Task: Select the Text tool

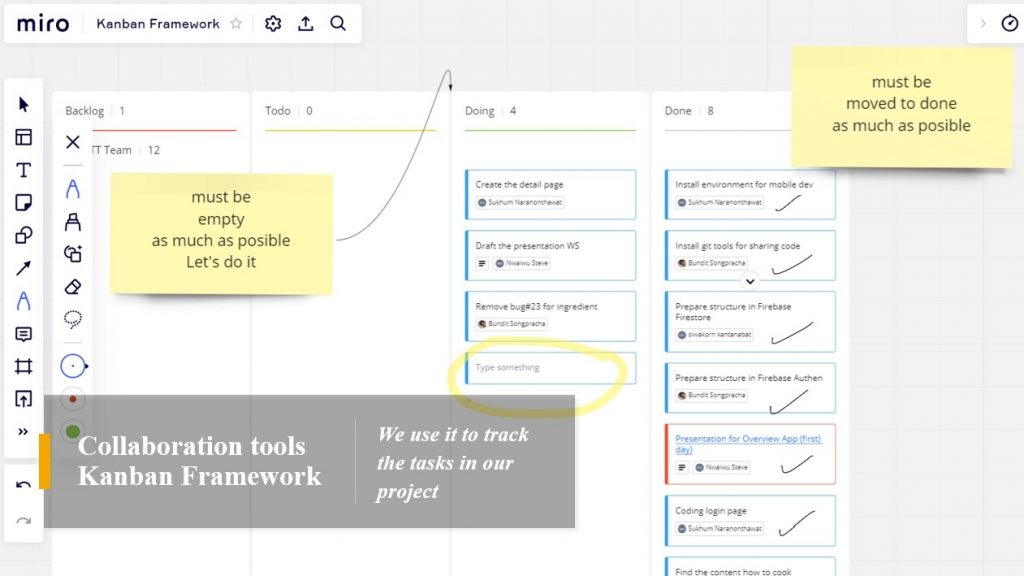Action: tap(24, 170)
